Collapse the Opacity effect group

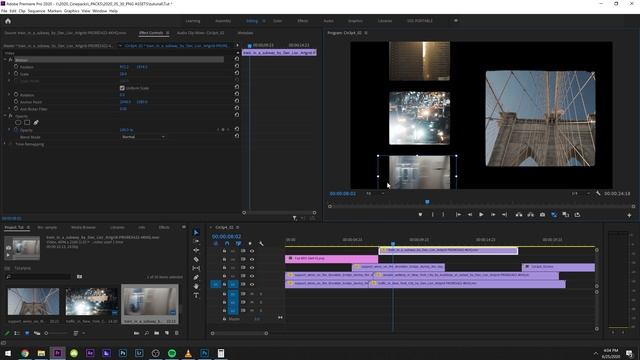pyautogui.click(x=5, y=116)
